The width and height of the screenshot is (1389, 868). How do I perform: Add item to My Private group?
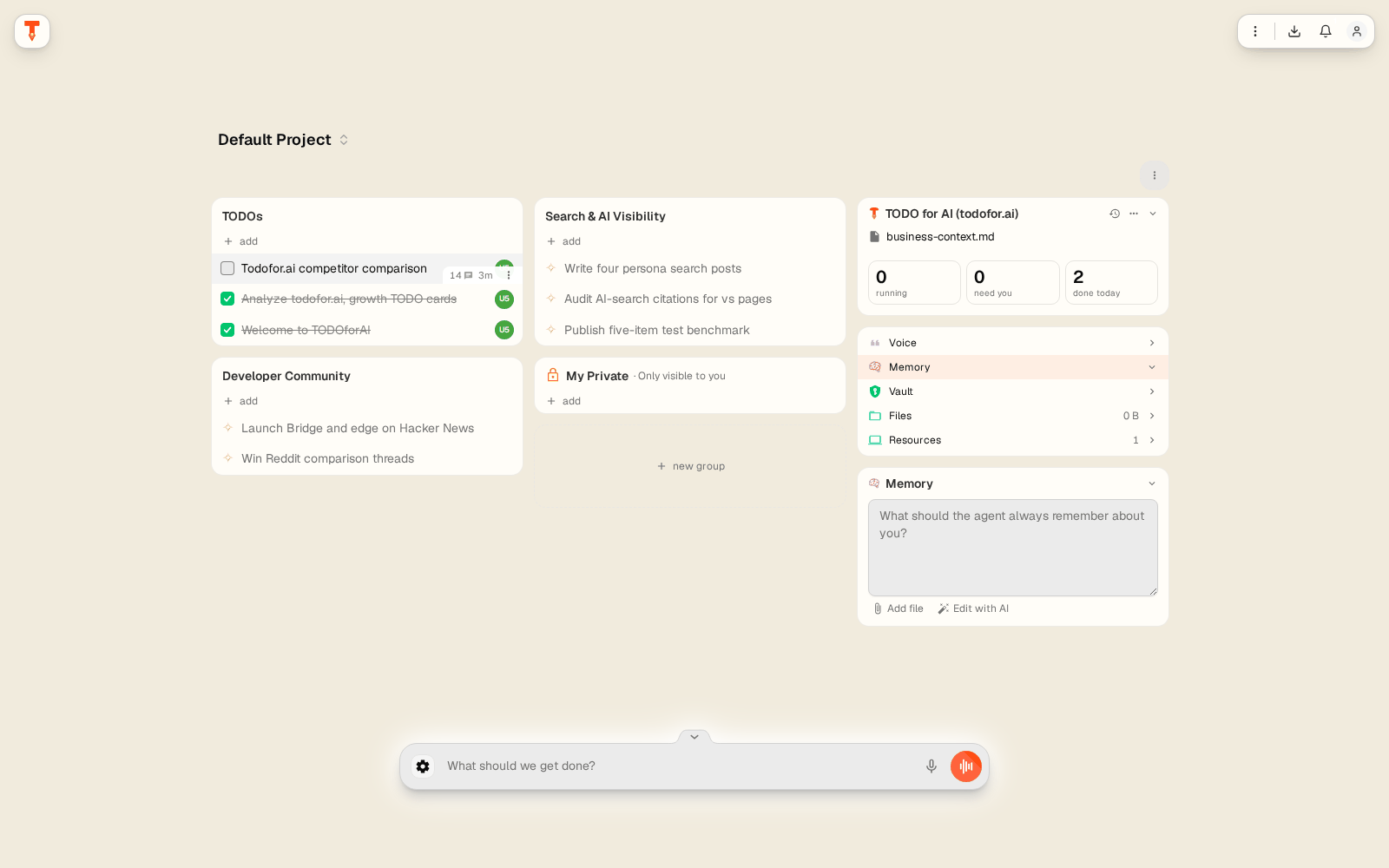[x=564, y=401]
